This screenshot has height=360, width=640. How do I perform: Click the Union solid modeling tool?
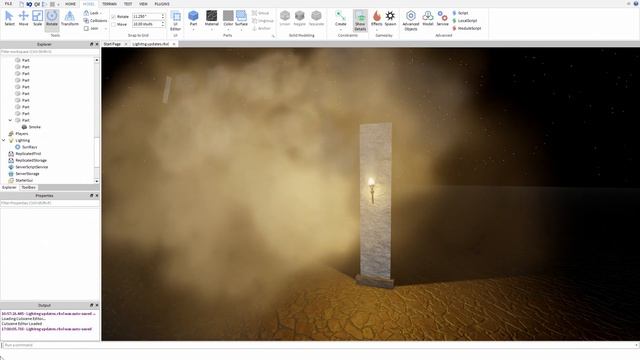[285, 18]
